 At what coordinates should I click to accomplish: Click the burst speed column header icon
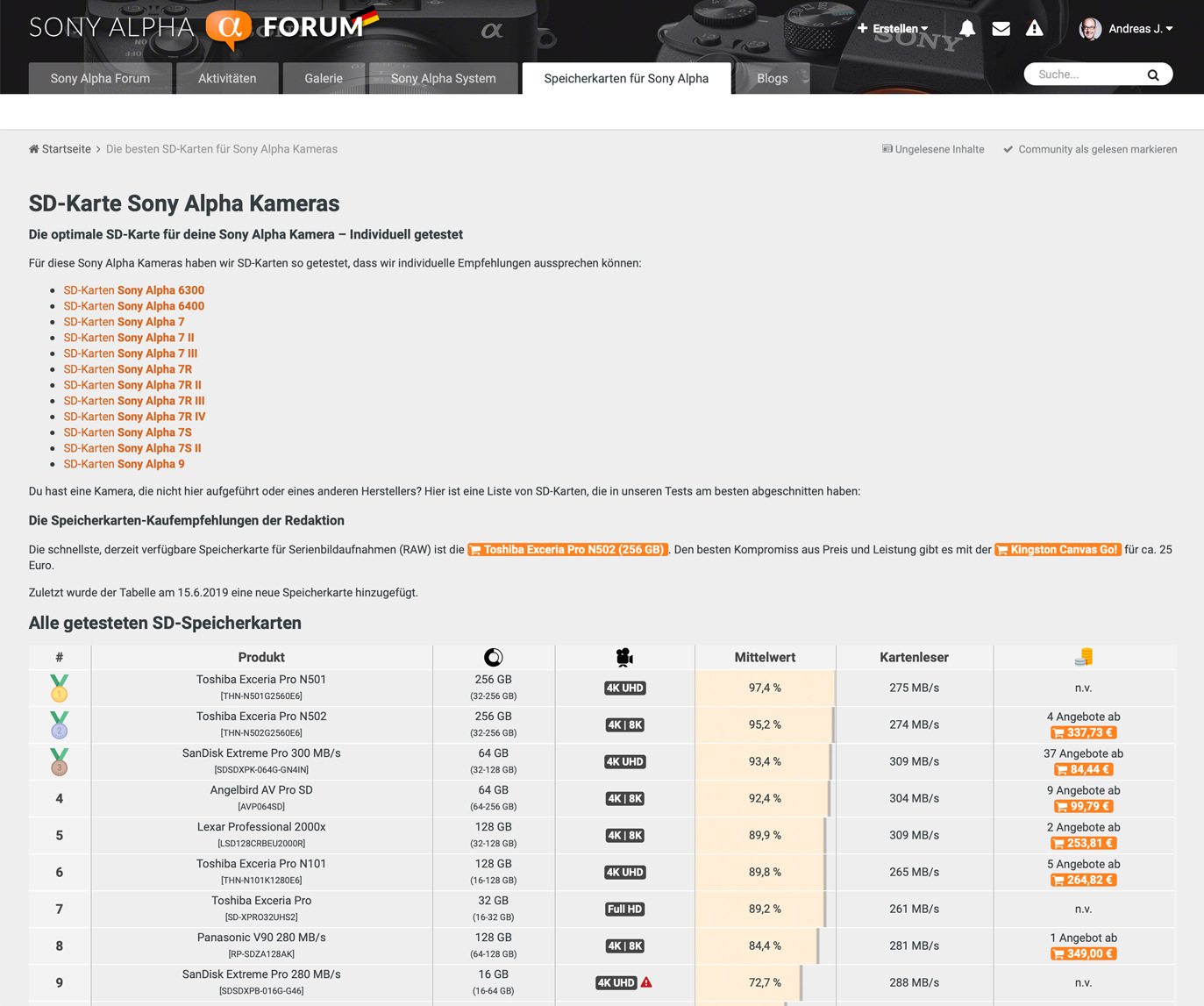[x=493, y=657]
